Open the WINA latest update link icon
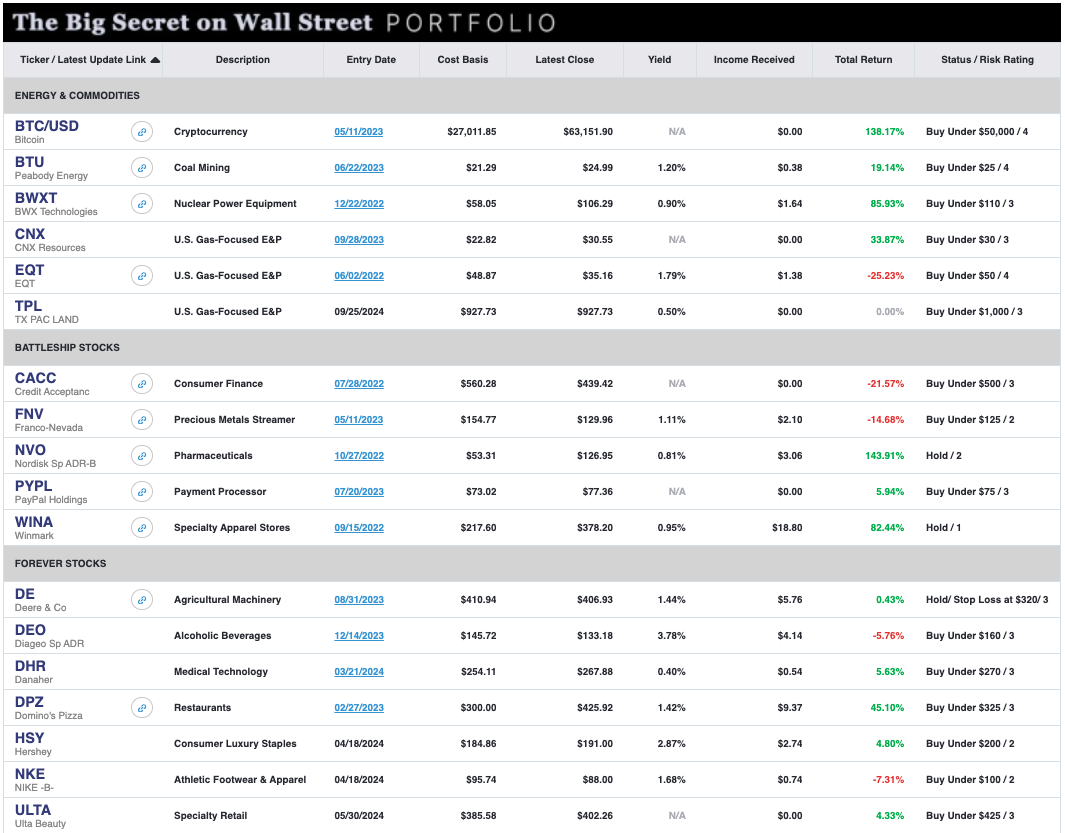 click(x=142, y=528)
